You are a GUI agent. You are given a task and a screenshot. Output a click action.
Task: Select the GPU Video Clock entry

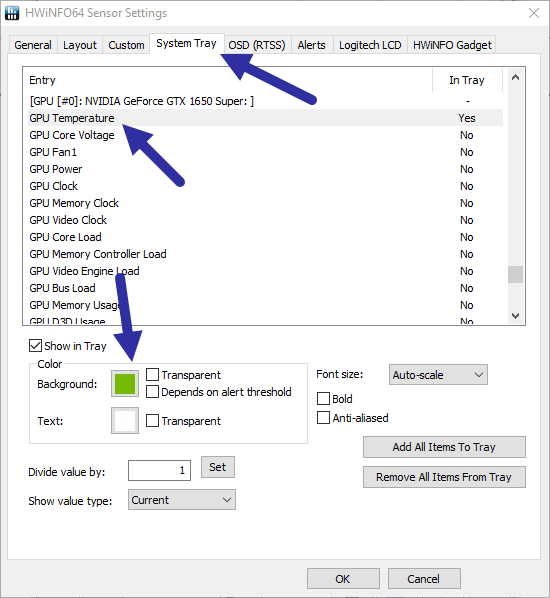(x=265, y=220)
